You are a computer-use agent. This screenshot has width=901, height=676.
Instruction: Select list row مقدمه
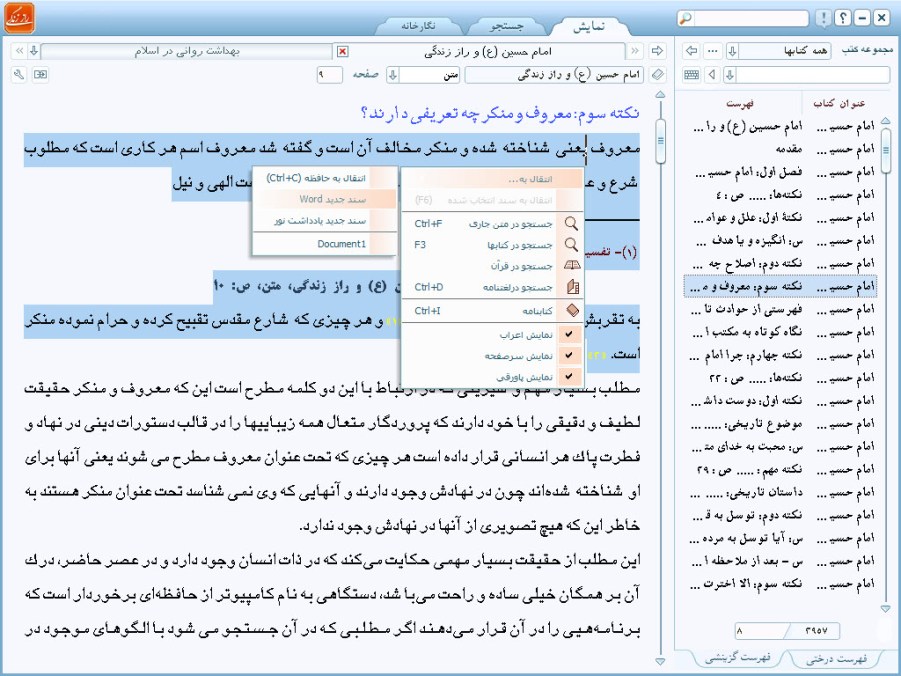coord(780,149)
